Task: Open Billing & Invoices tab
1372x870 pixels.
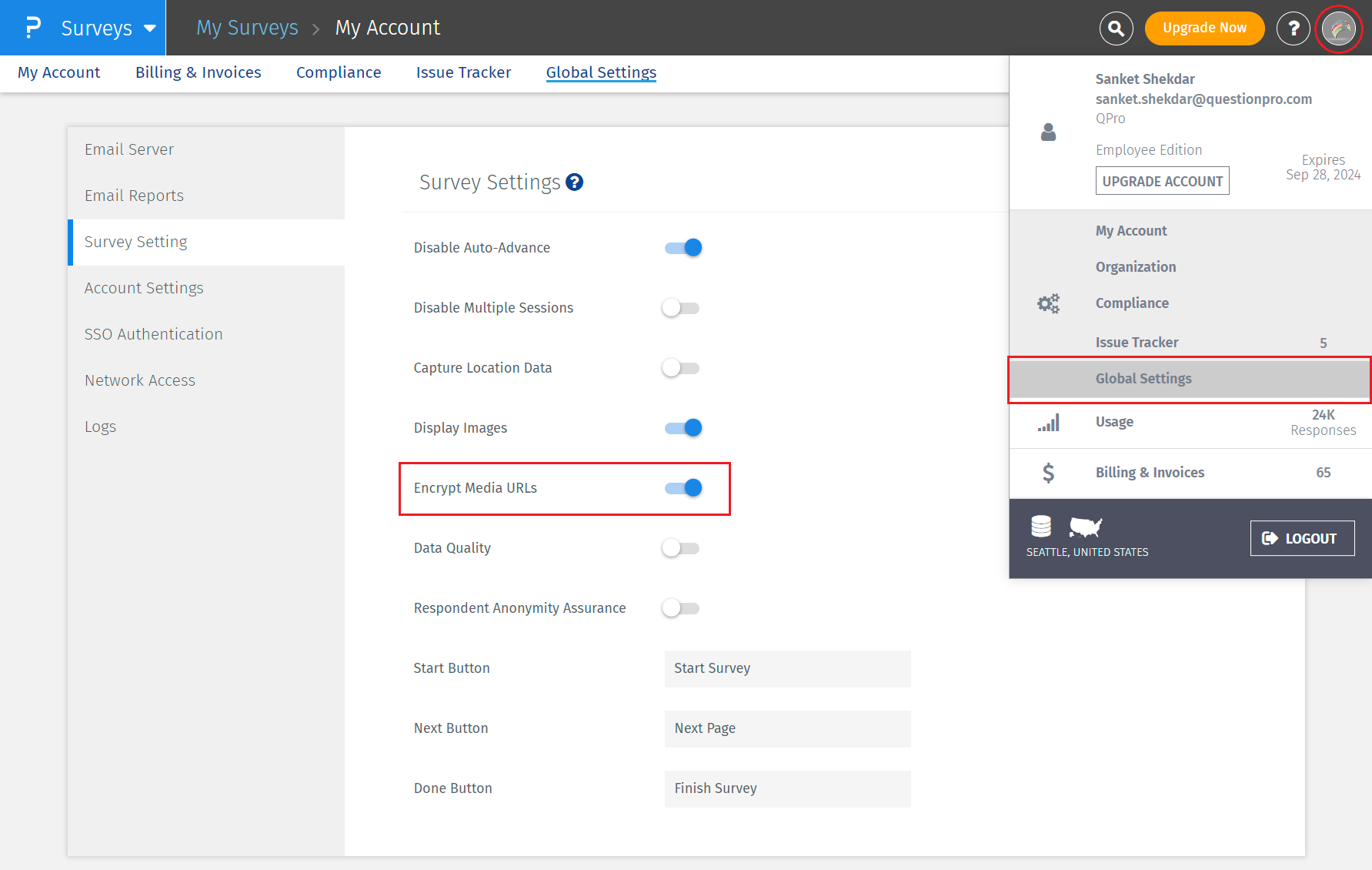Action: (x=198, y=72)
